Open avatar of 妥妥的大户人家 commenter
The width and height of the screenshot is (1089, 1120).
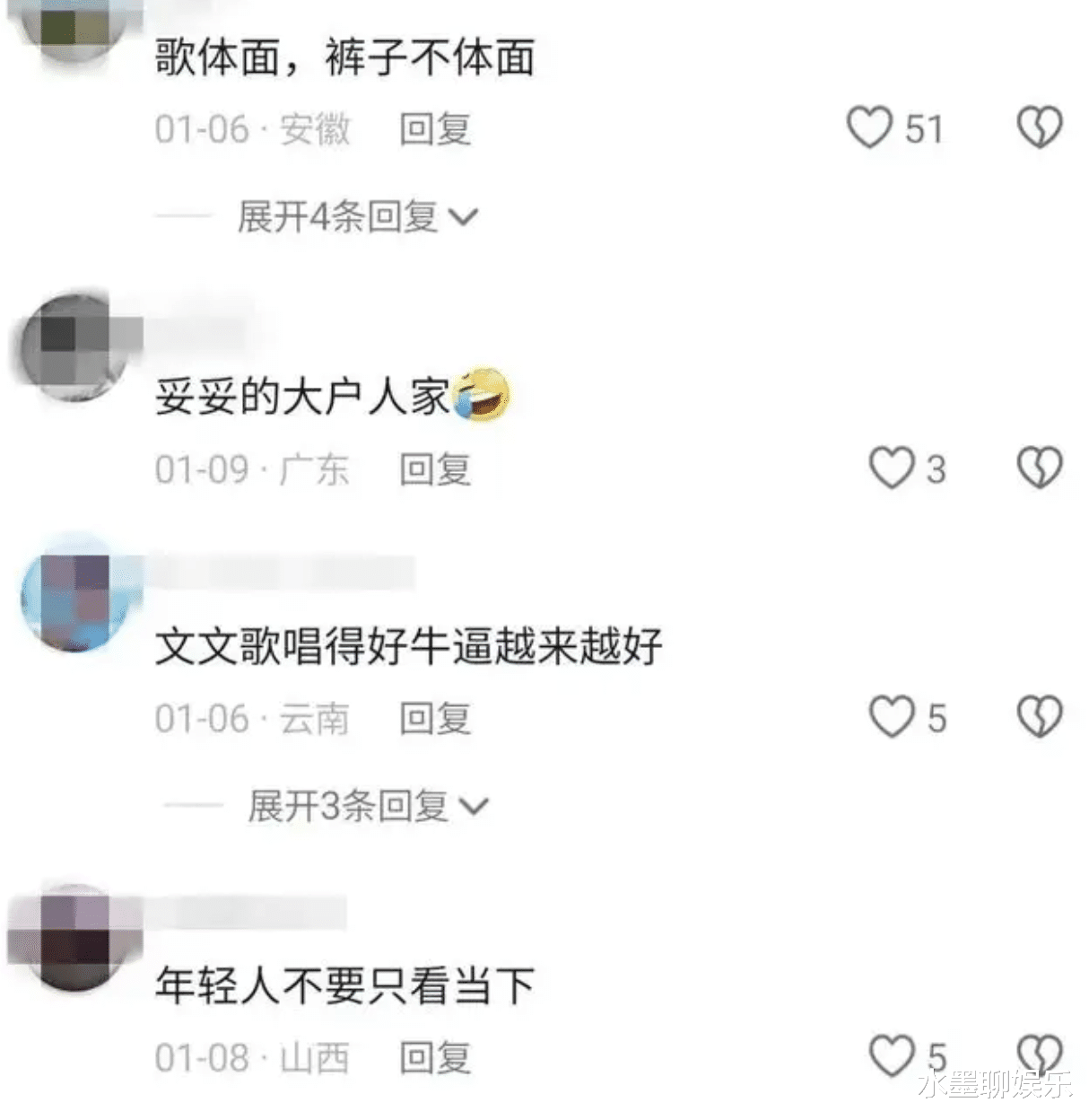coord(74,346)
